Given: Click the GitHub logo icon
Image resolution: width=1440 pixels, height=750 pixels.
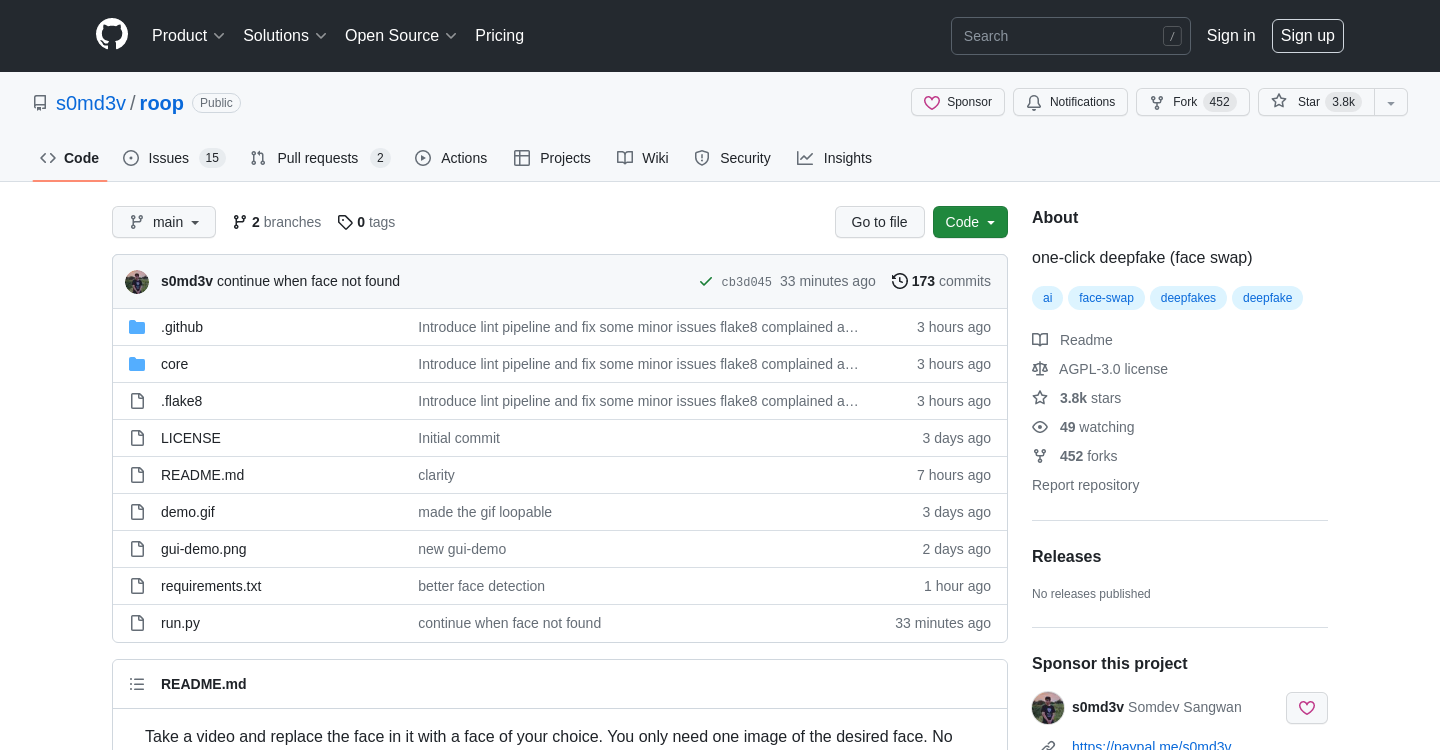Looking at the screenshot, I should (x=112, y=35).
